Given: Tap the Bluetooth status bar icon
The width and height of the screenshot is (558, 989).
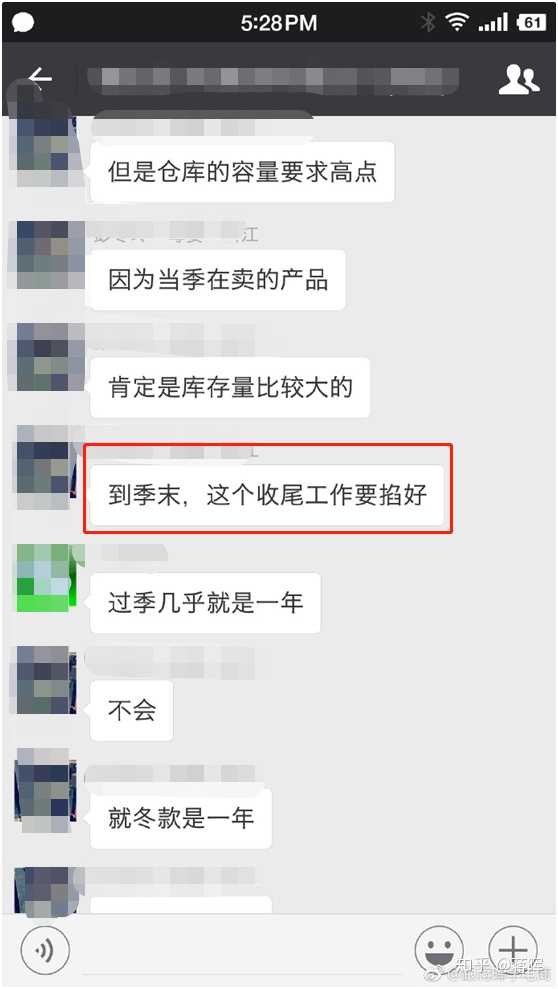Looking at the screenshot, I should (x=428, y=23).
